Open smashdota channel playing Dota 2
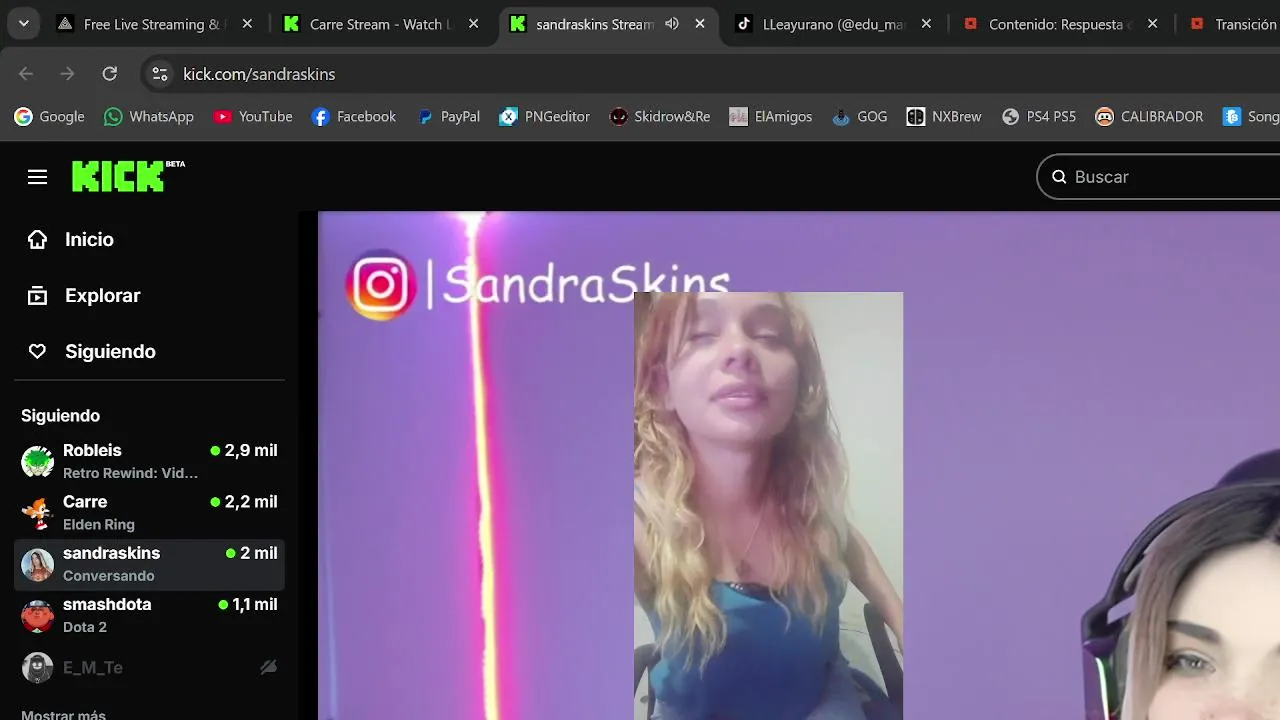 [x=150, y=615]
